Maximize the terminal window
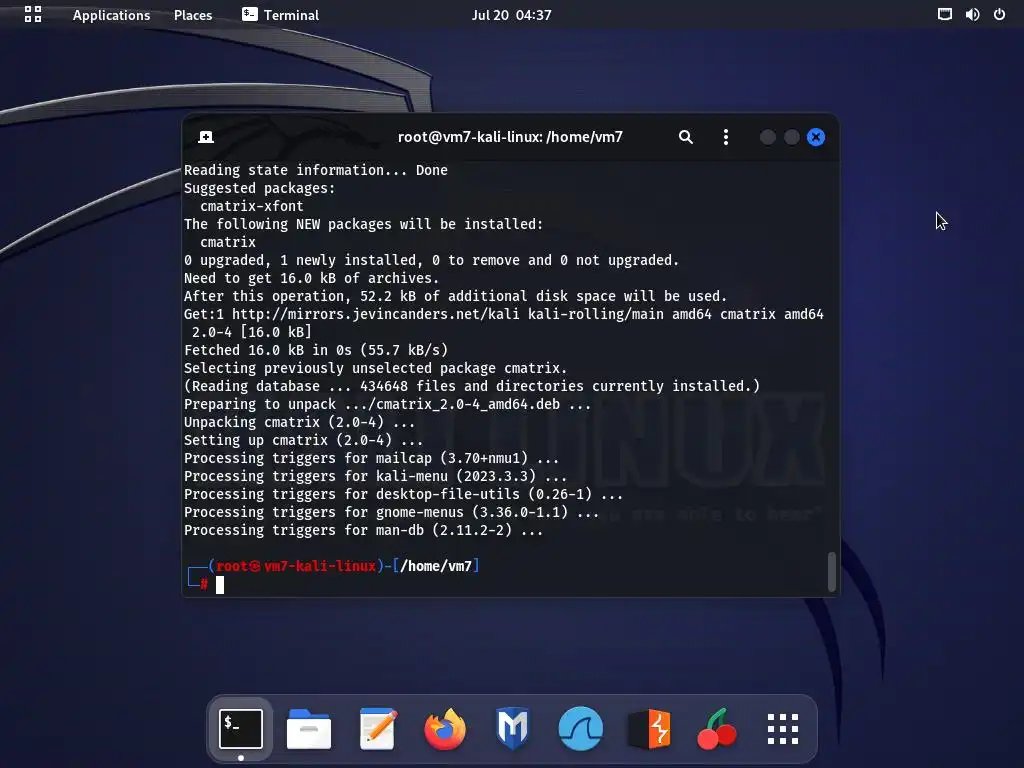Image resolution: width=1024 pixels, height=768 pixels. pyautogui.click(x=792, y=137)
